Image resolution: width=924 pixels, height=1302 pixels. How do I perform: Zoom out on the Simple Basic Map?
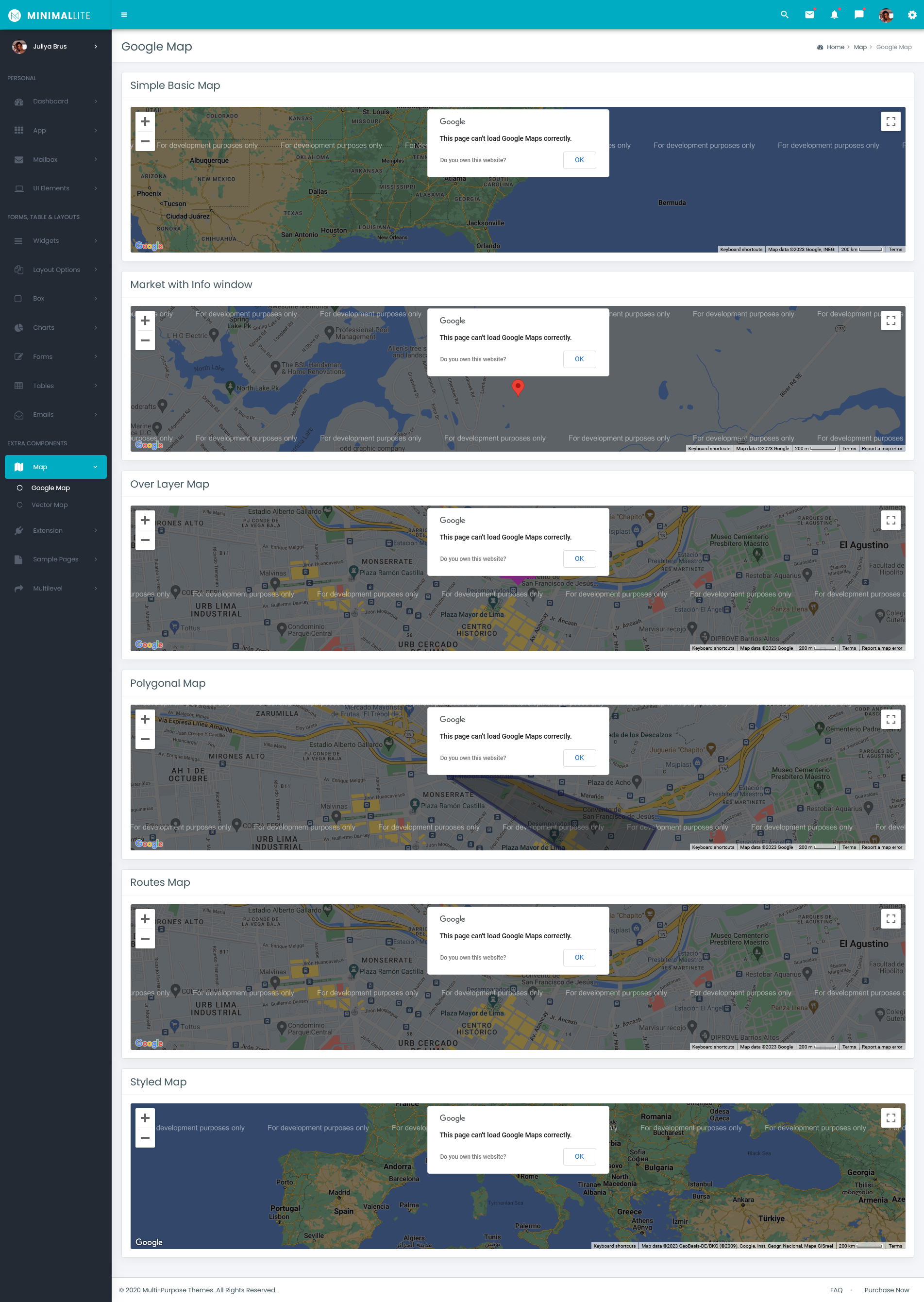click(x=145, y=141)
